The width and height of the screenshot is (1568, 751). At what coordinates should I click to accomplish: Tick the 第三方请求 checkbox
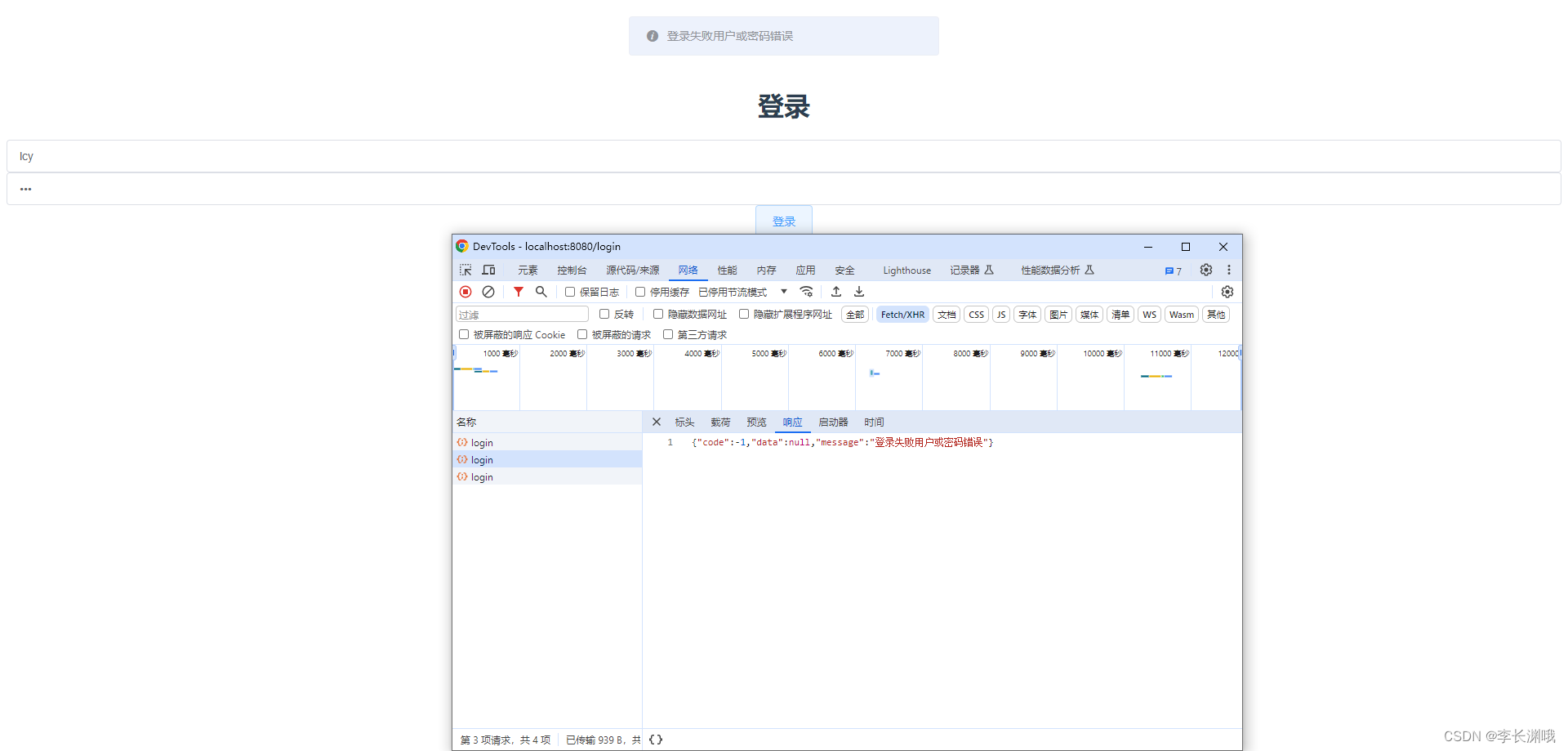pos(668,334)
